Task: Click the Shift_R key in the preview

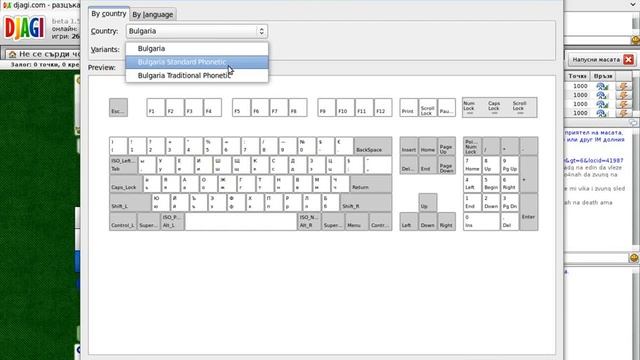Action: click(x=366, y=202)
